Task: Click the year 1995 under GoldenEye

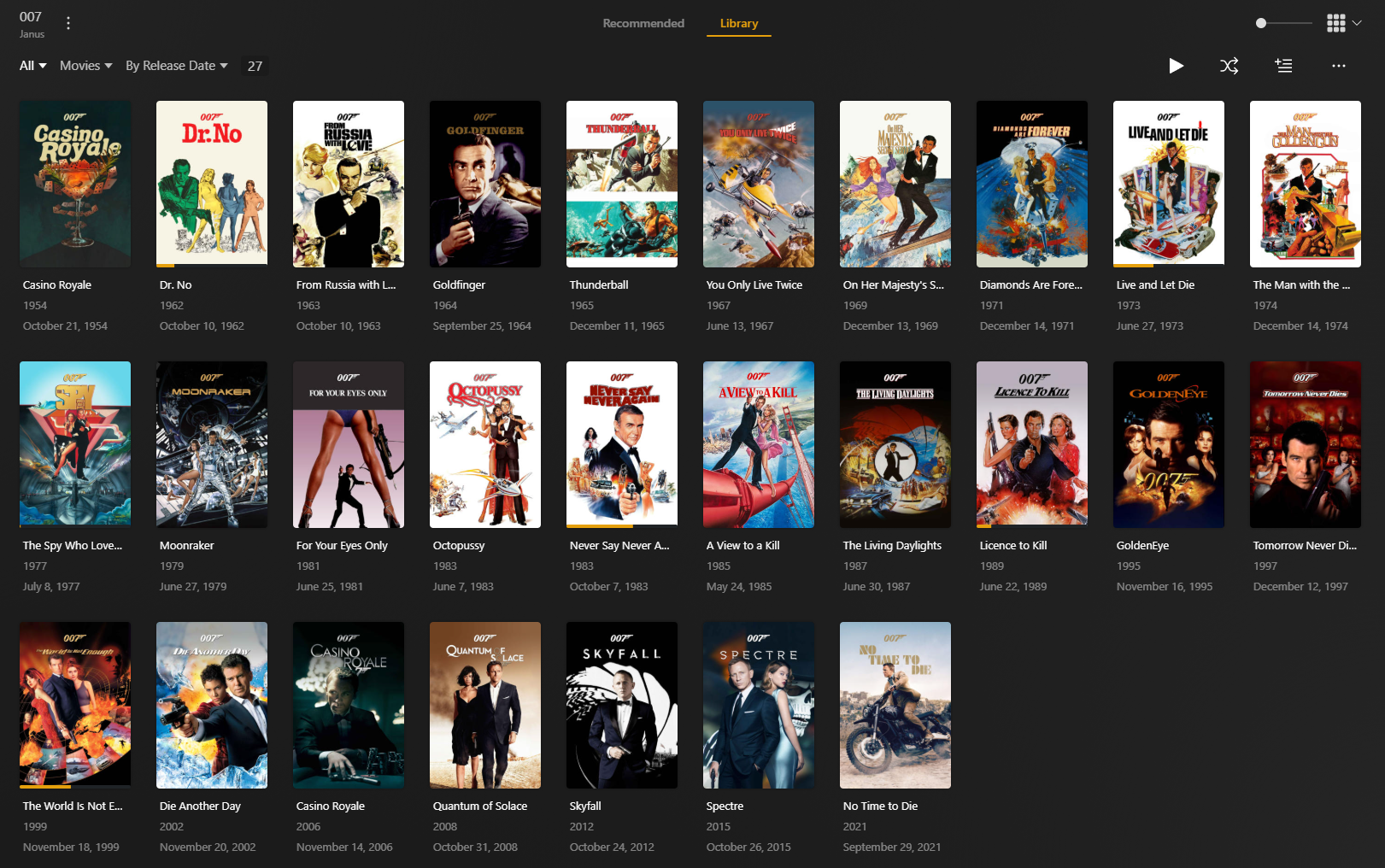Action: [1129, 566]
